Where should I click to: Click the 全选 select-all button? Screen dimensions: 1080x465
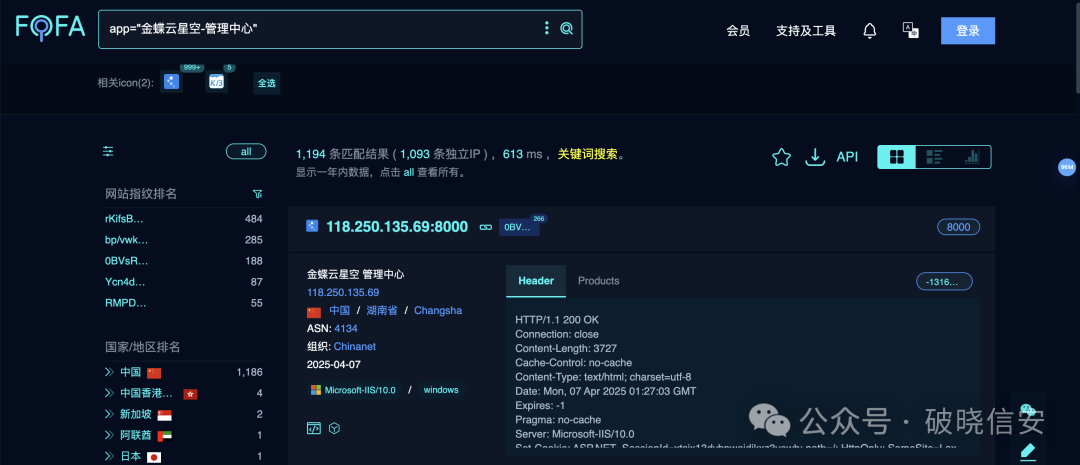(x=267, y=83)
